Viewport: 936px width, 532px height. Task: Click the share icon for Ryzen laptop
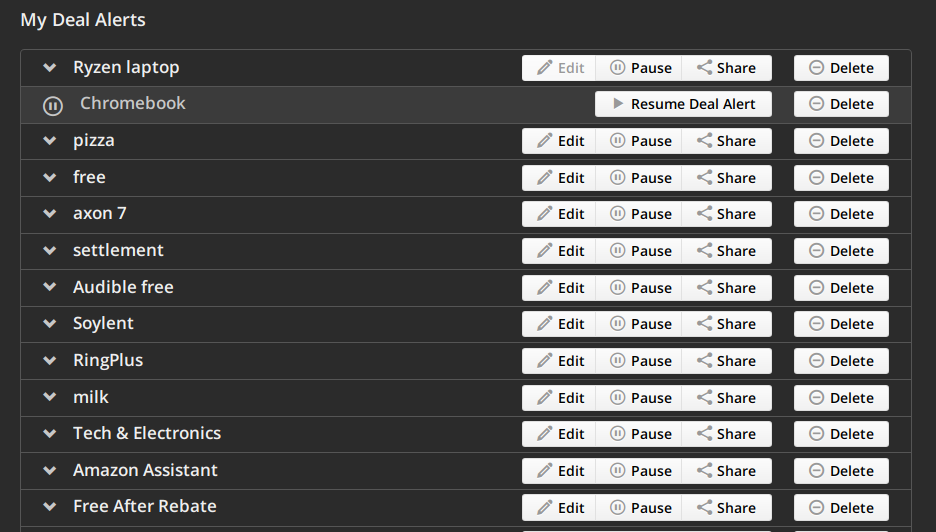click(705, 68)
